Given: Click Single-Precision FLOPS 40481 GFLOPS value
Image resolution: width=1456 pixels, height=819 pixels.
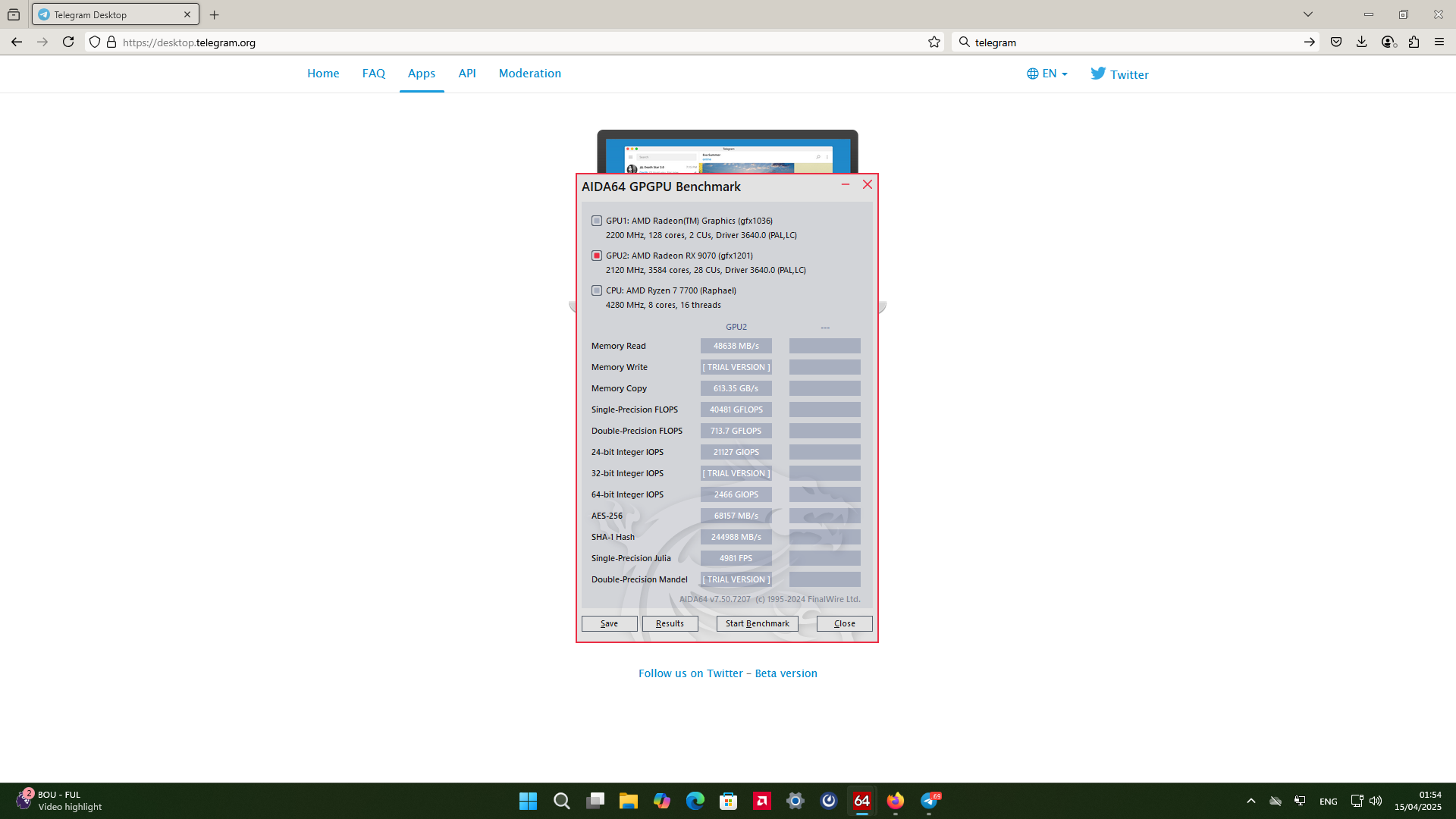Looking at the screenshot, I should tap(736, 409).
